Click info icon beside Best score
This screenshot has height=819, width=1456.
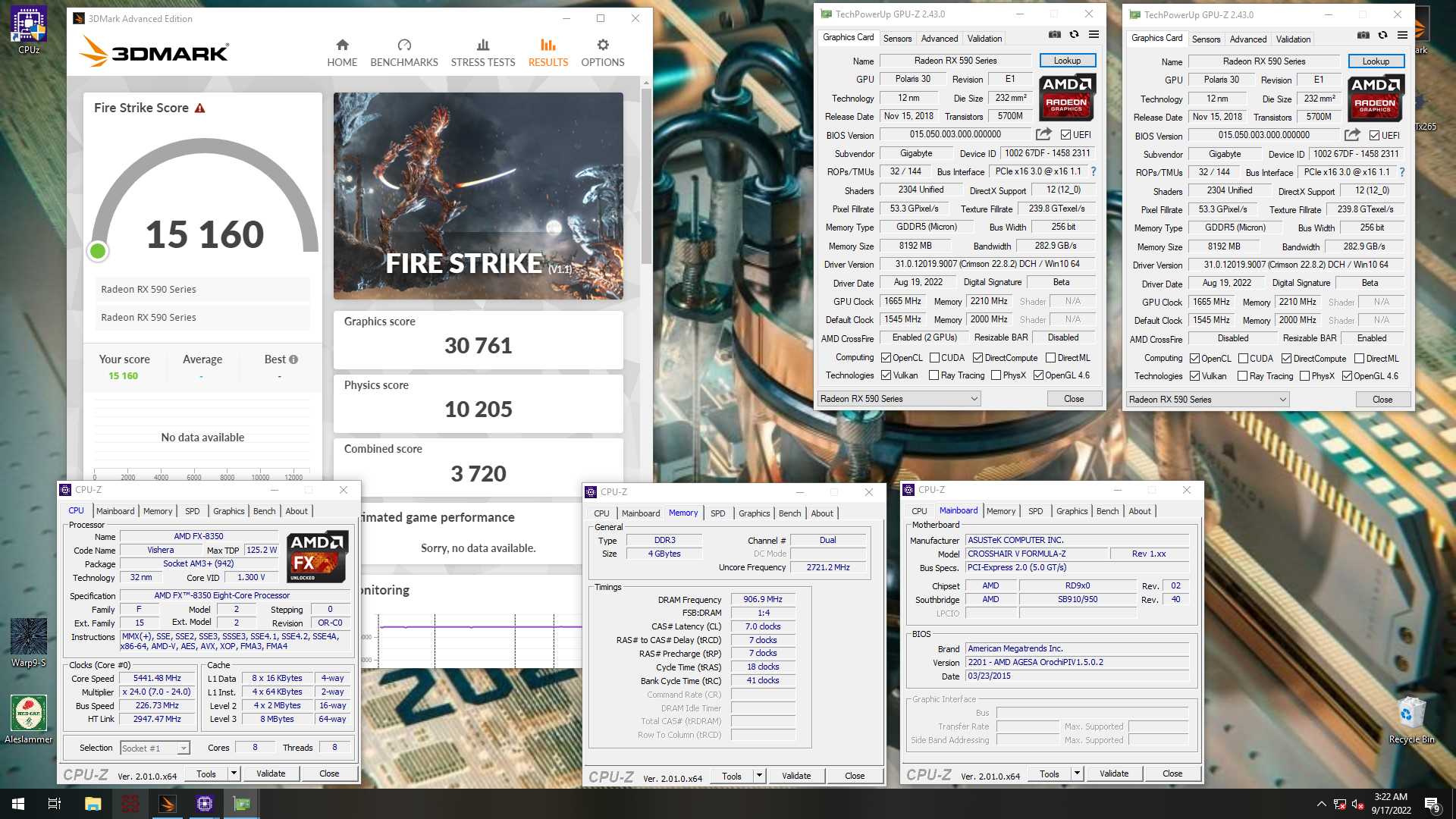[293, 359]
